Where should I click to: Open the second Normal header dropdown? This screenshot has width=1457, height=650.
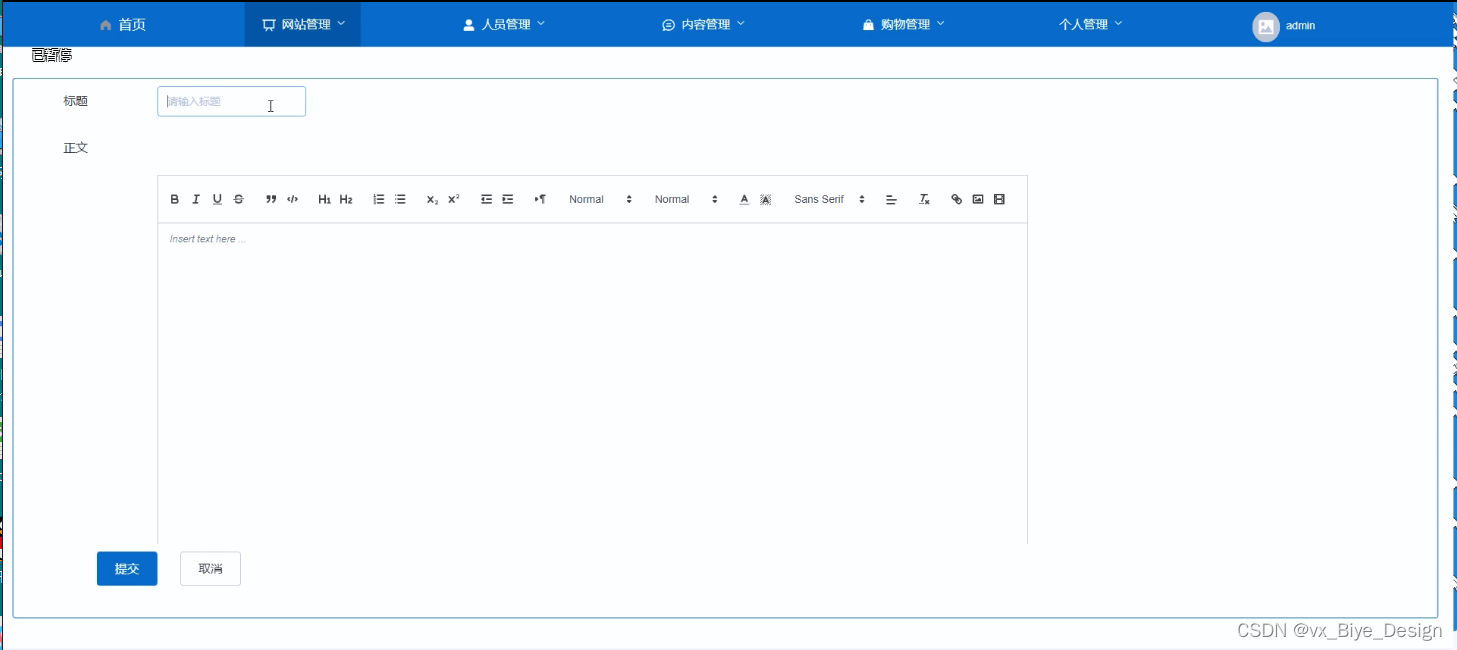[686, 199]
